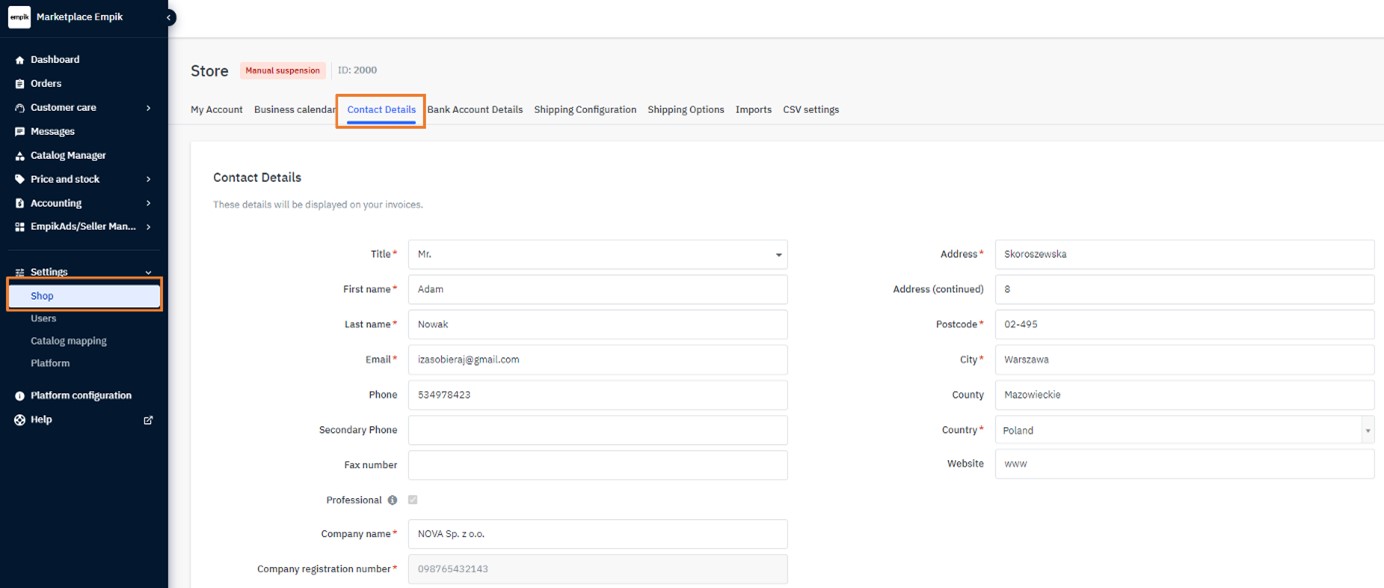Switch to Bank Account Details tab
Viewport: 1384px width, 588px height.
point(475,110)
